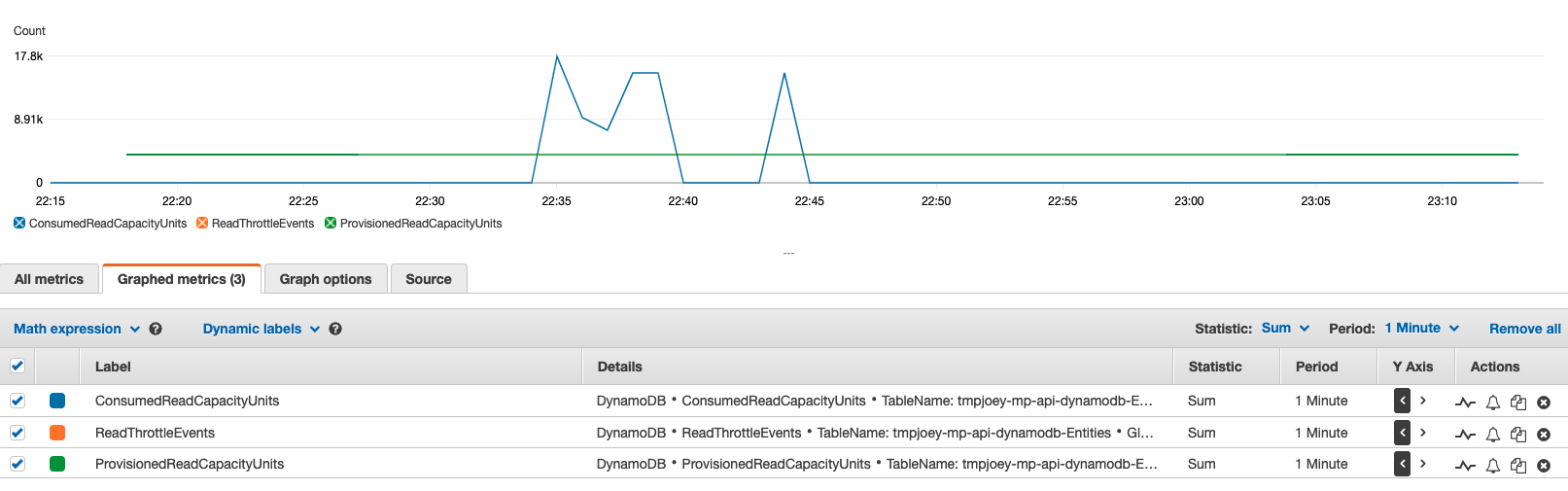Select the Graphed metrics (3) tab
Viewport: 1568px width, 491px height.
tap(181, 279)
